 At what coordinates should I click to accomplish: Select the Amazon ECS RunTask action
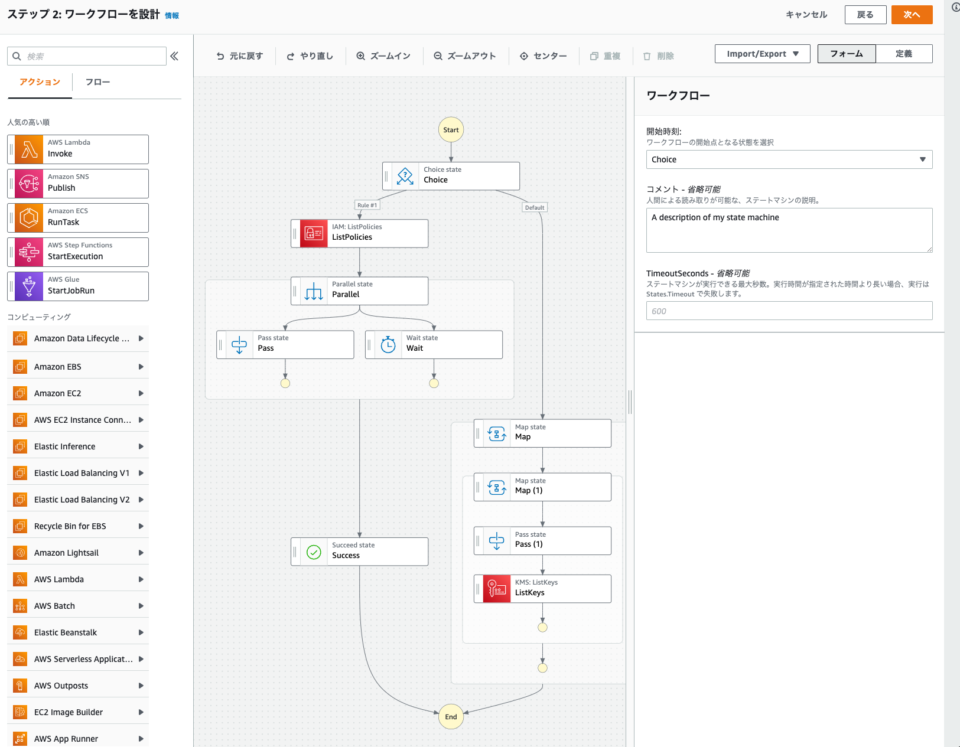click(77, 217)
